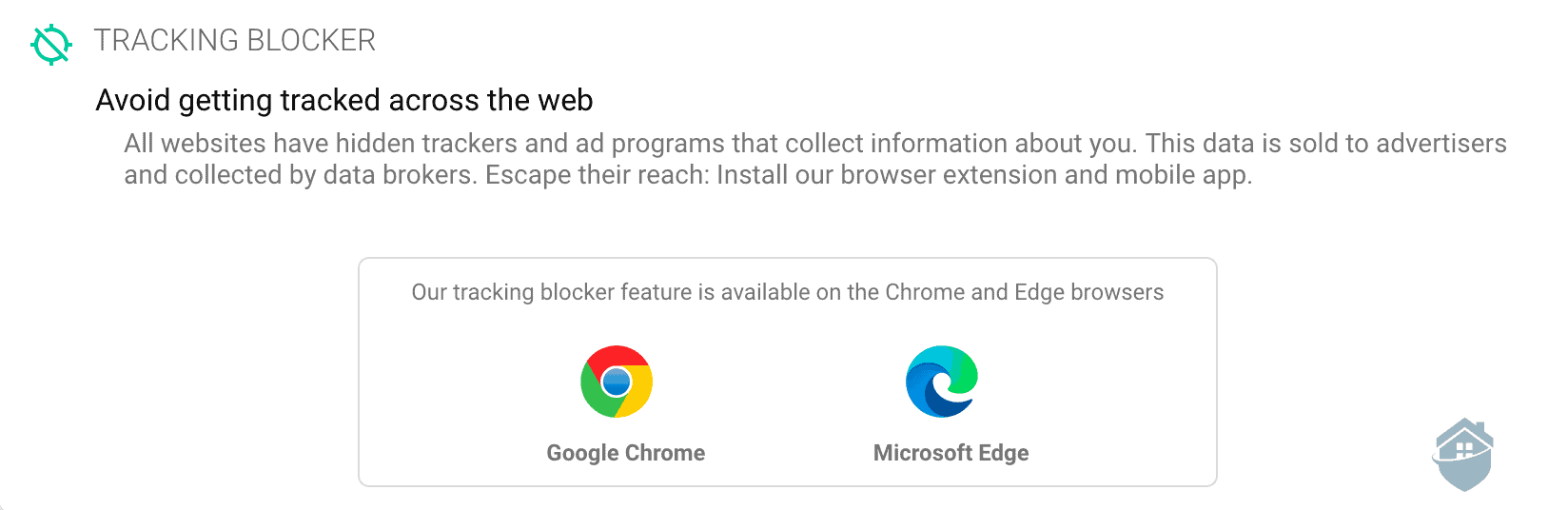
Task: Select the Microsoft Edge text label
Action: coord(951,453)
